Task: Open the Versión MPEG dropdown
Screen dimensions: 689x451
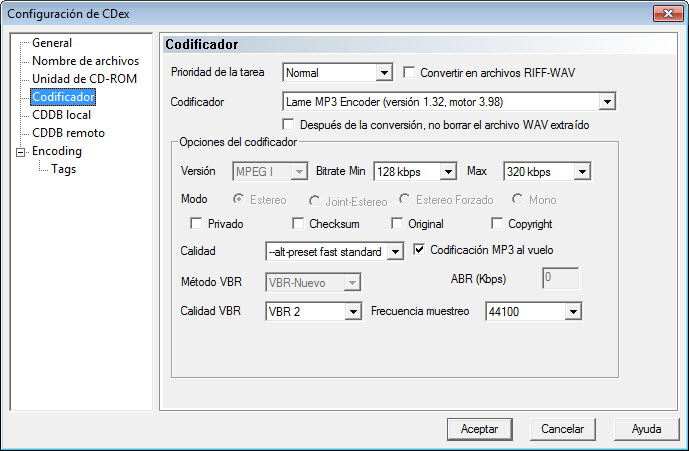Action: [x=299, y=171]
